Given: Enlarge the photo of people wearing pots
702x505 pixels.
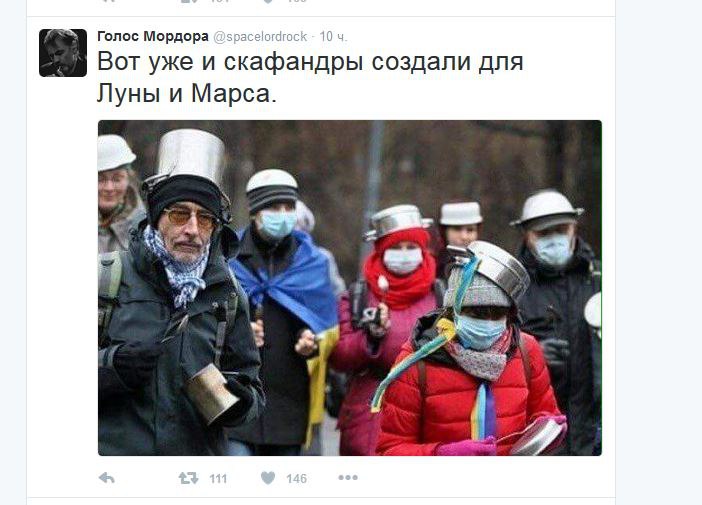Looking at the screenshot, I should tap(350, 288).
